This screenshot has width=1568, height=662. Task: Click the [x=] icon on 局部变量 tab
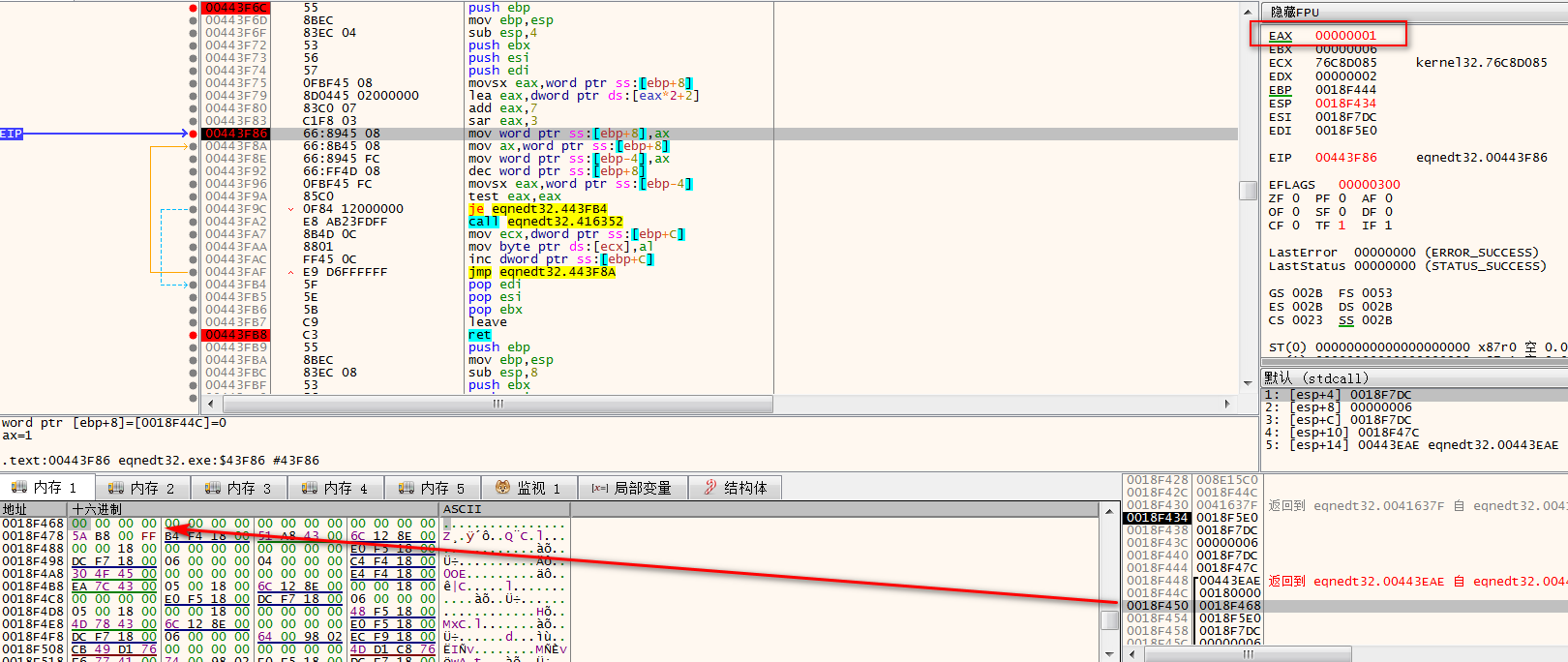(600, 488)
